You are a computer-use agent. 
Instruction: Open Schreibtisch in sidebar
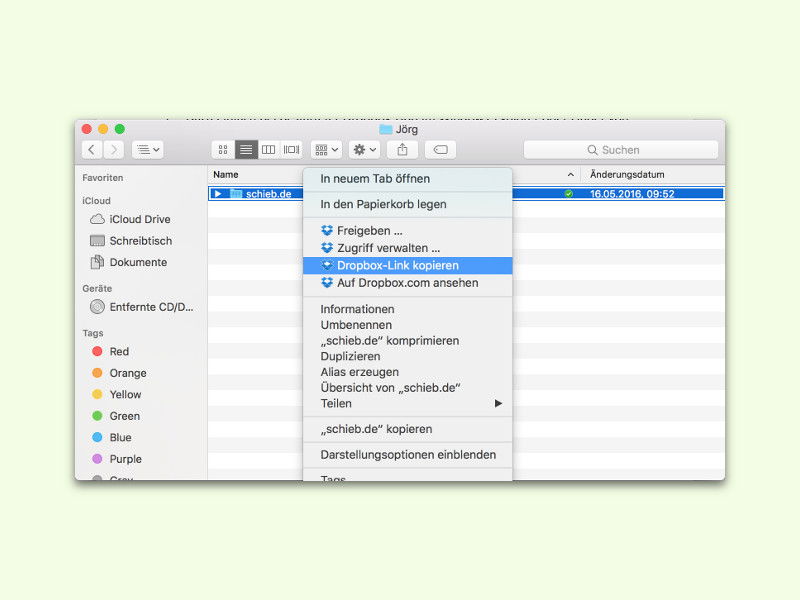tap(131, 240)
